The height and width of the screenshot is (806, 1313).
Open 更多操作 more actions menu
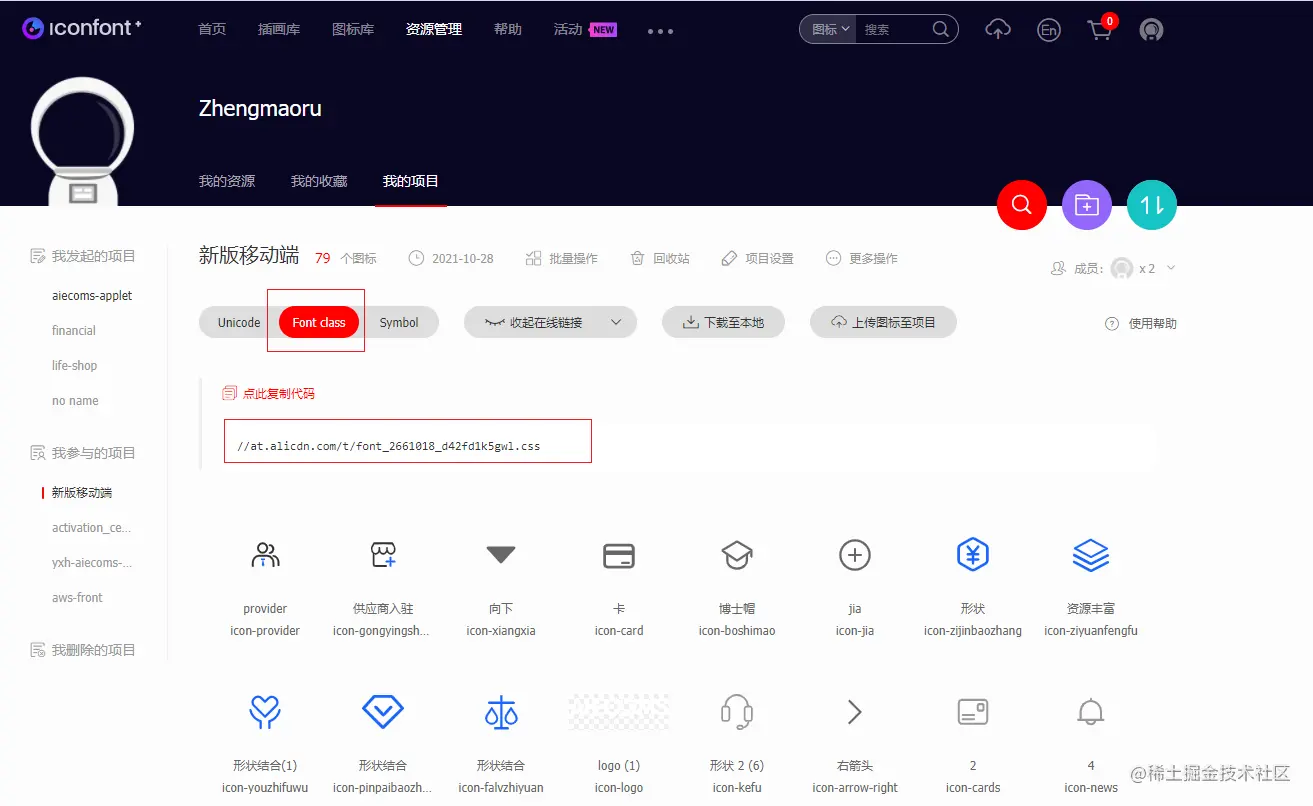(x=862, y=258)
